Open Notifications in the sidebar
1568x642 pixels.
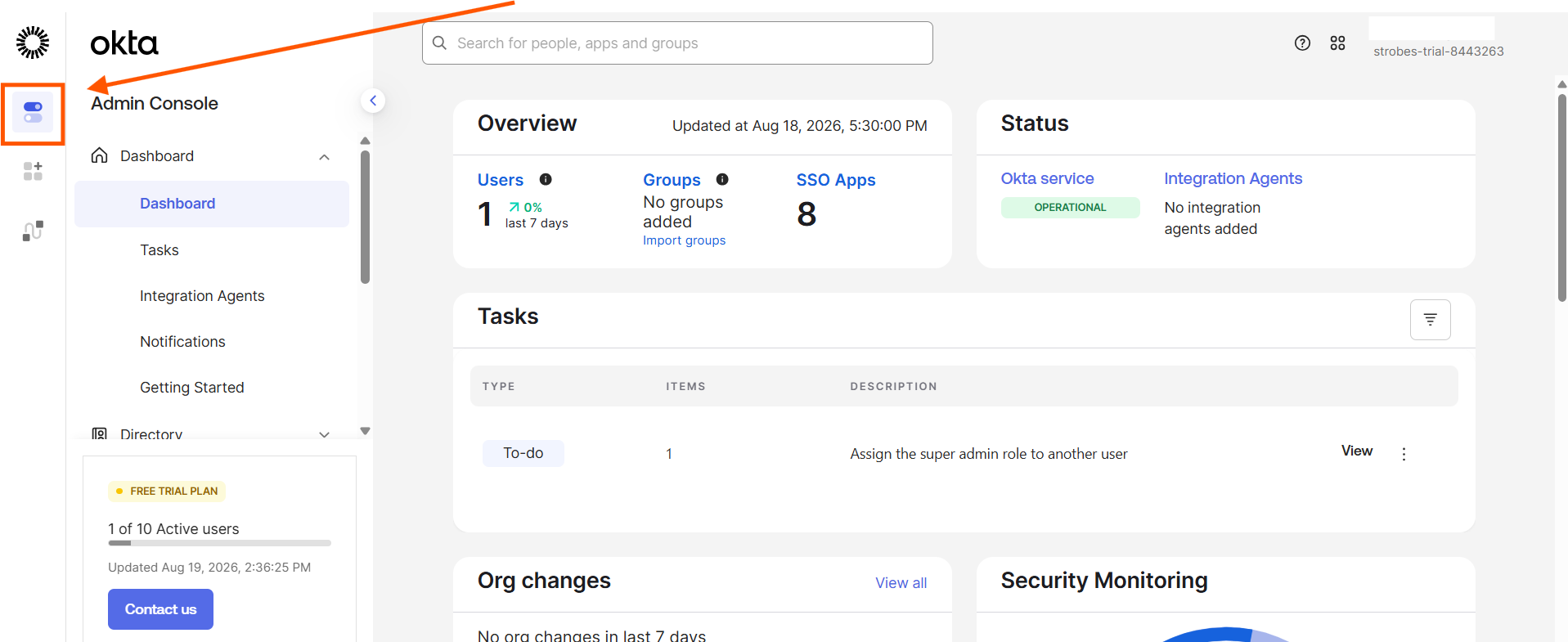point(182,342)
